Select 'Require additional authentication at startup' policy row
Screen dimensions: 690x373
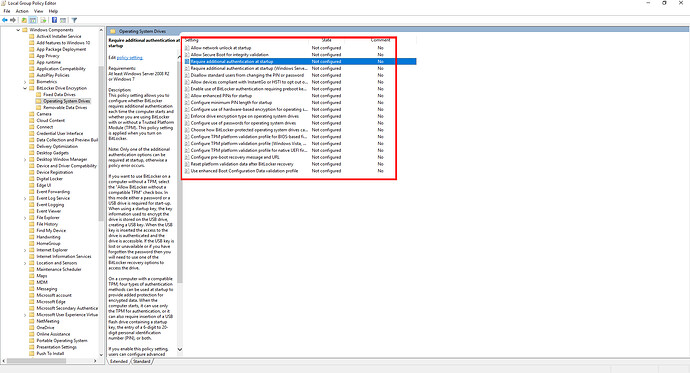coord(300,62)
